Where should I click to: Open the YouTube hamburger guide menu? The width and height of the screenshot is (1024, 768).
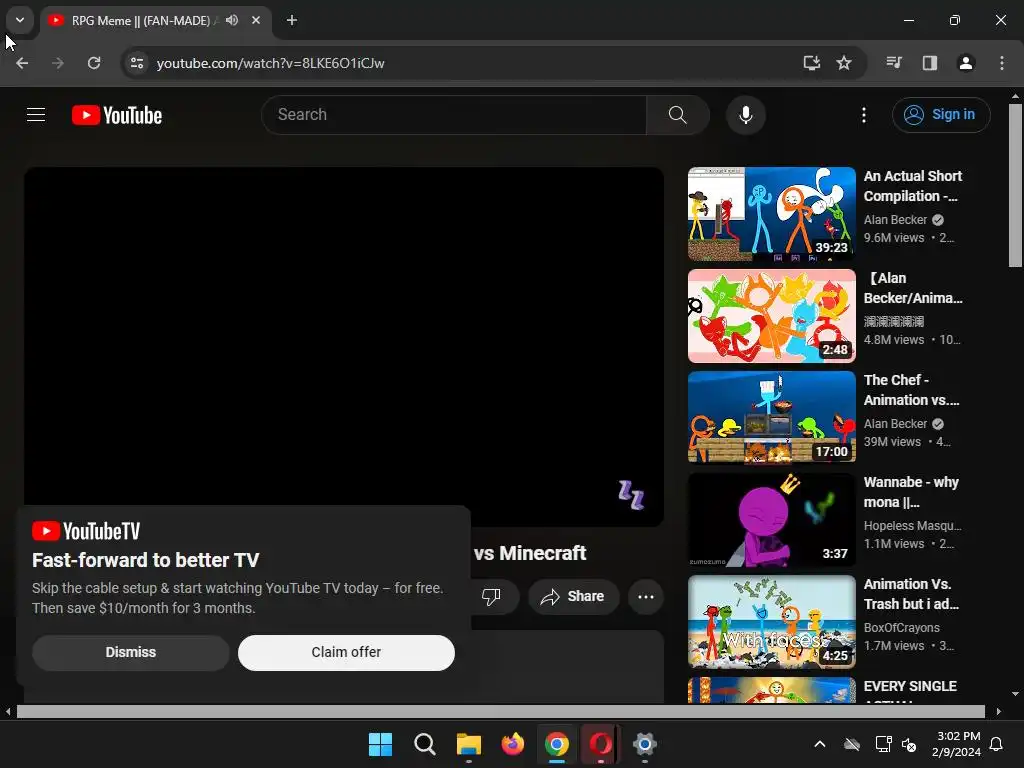[x=36, y=115]
